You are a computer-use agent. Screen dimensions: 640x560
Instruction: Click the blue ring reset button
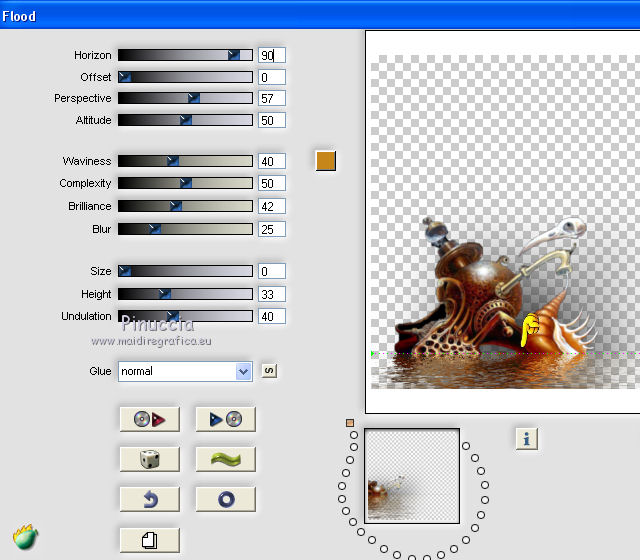coord(226,499)
